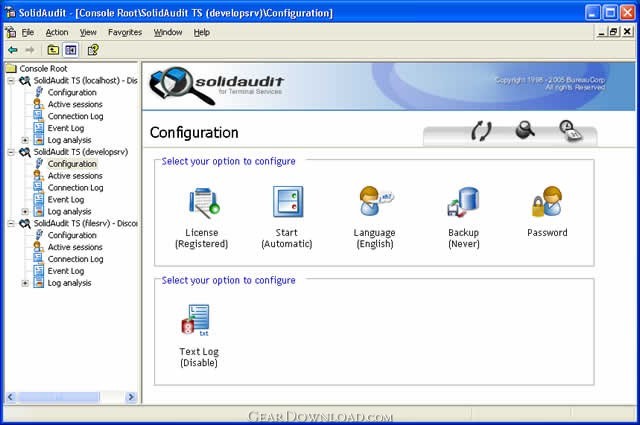640x425 pixels.
Task: Click tree pane scrollbar left arrow
Action: (11, 396)
